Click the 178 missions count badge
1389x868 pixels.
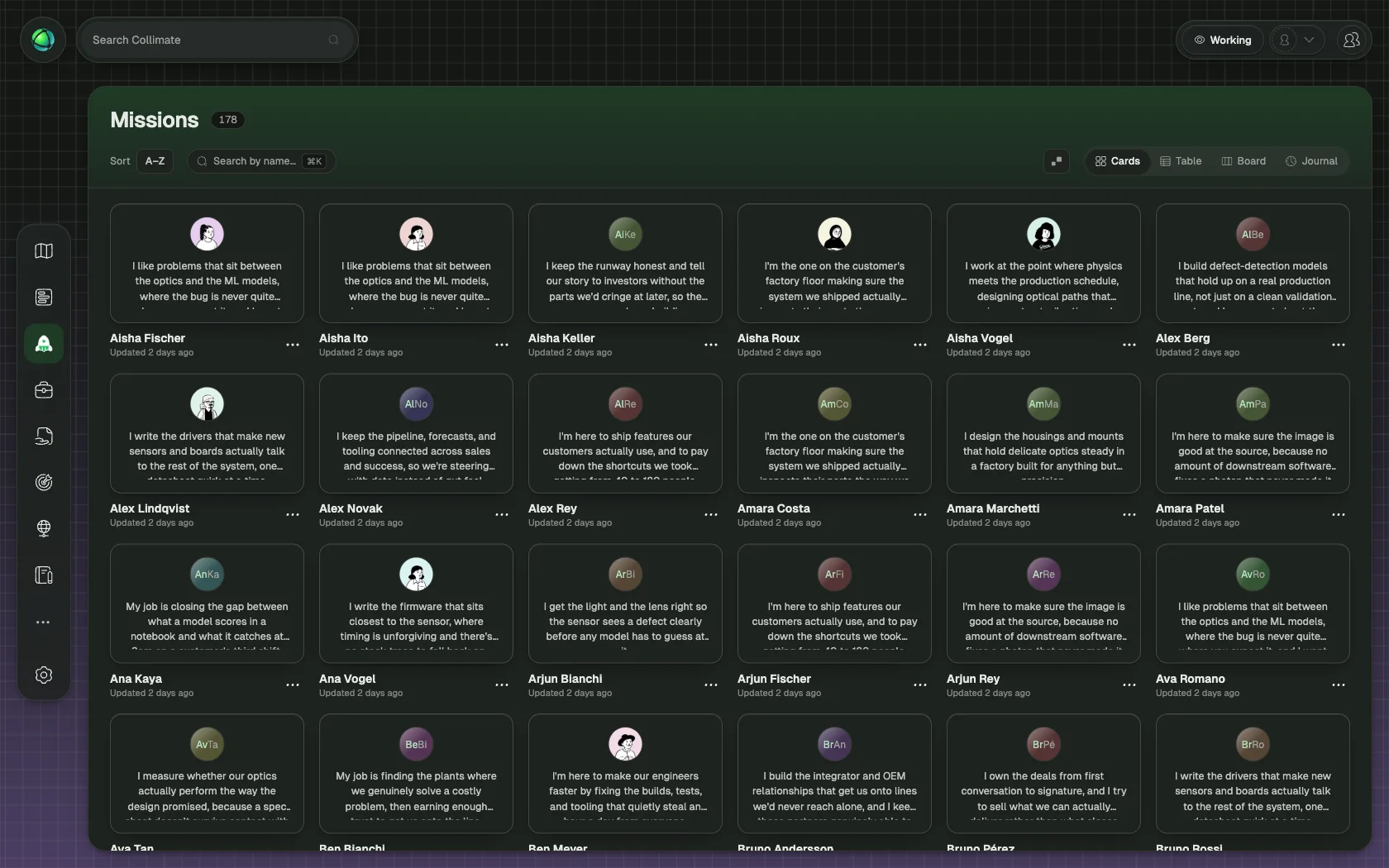(x=228, y=120)
